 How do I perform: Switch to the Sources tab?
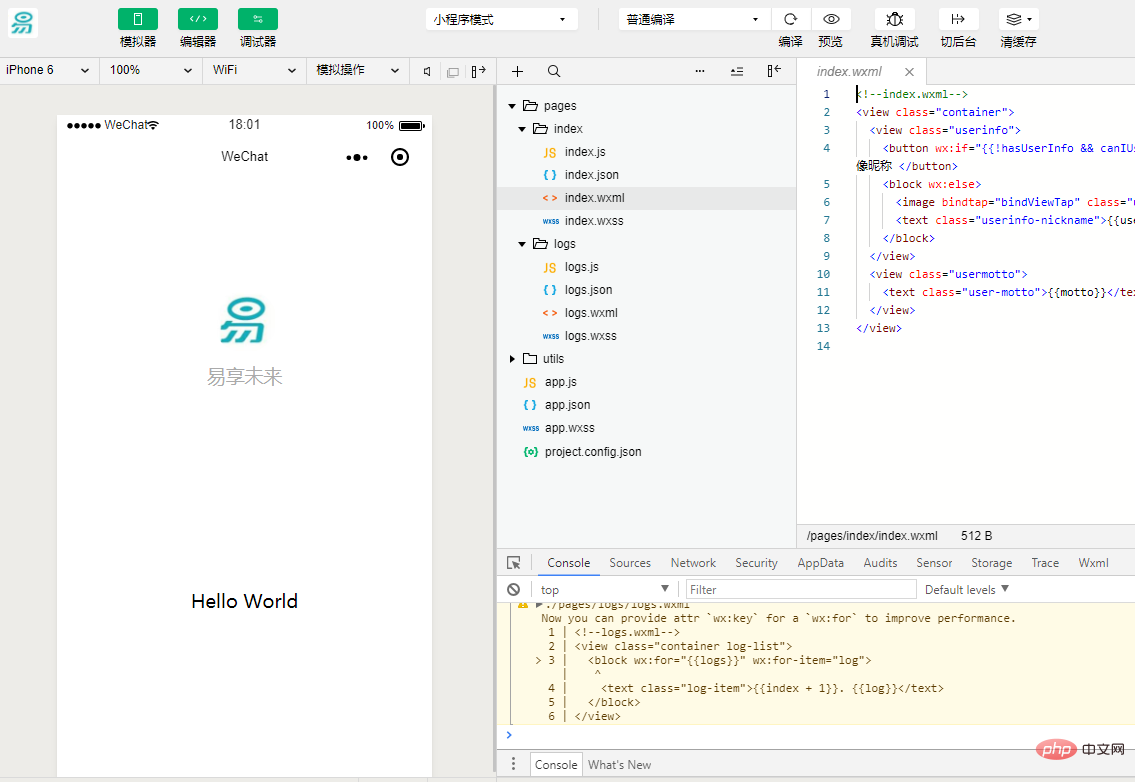(630, 563)
